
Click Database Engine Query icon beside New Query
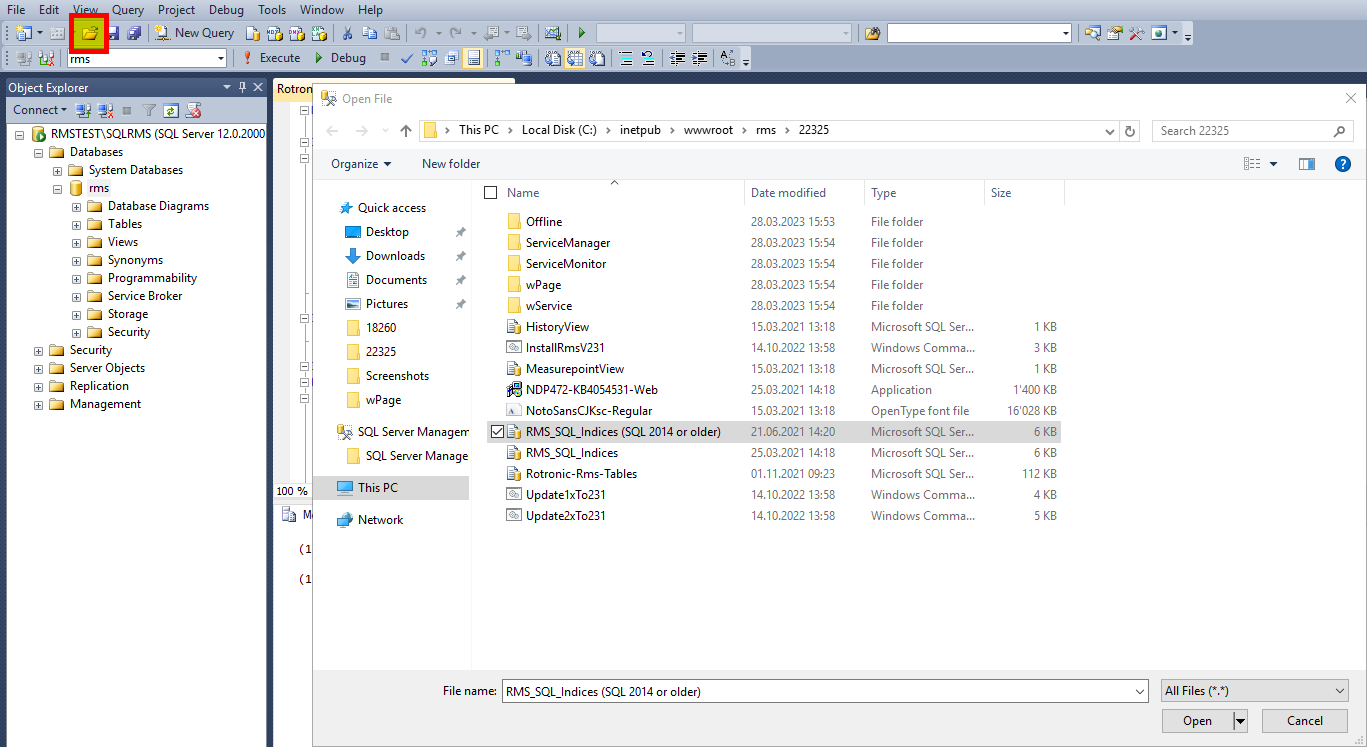pos(253,33)
